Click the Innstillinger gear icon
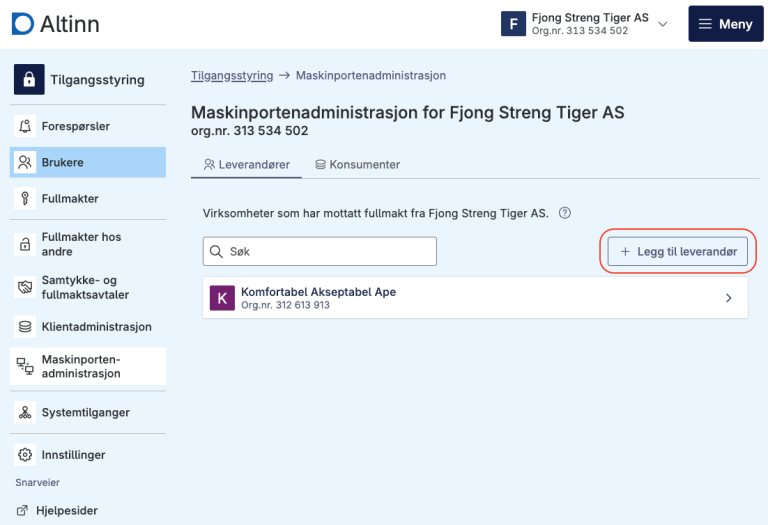The width and height of the screenshot is (768, 525). [x=25, y=454]
